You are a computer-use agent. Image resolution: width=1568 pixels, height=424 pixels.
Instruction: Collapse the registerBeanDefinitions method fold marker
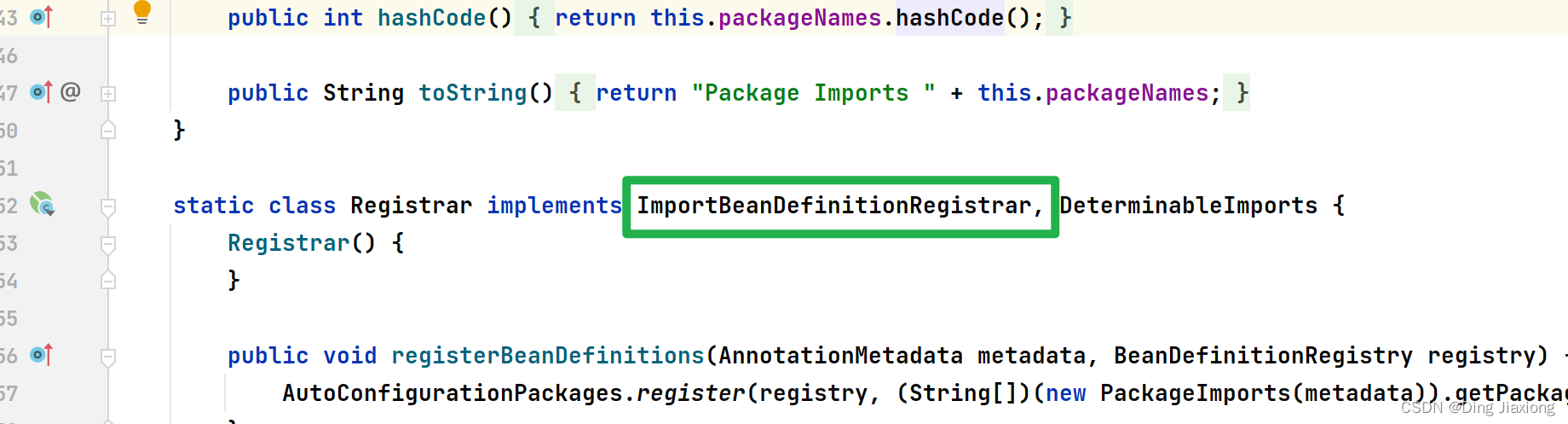108,357
